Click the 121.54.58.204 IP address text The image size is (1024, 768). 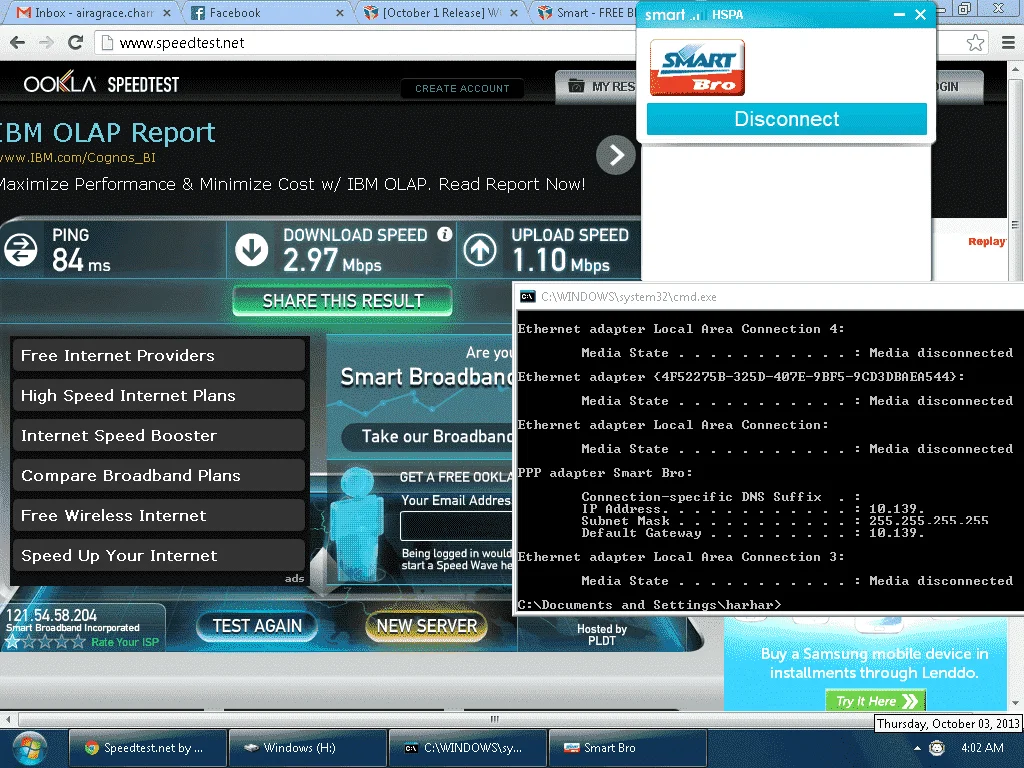pos(52,616)
